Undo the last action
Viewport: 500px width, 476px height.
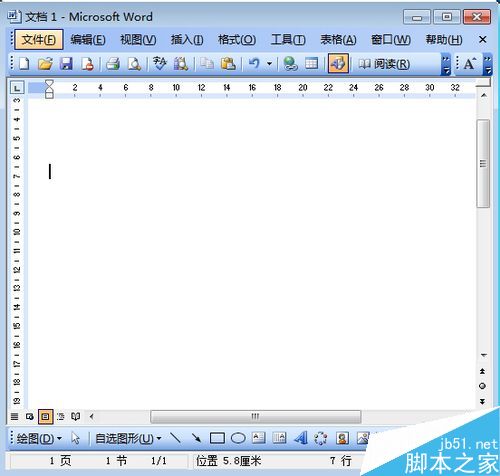254,63
